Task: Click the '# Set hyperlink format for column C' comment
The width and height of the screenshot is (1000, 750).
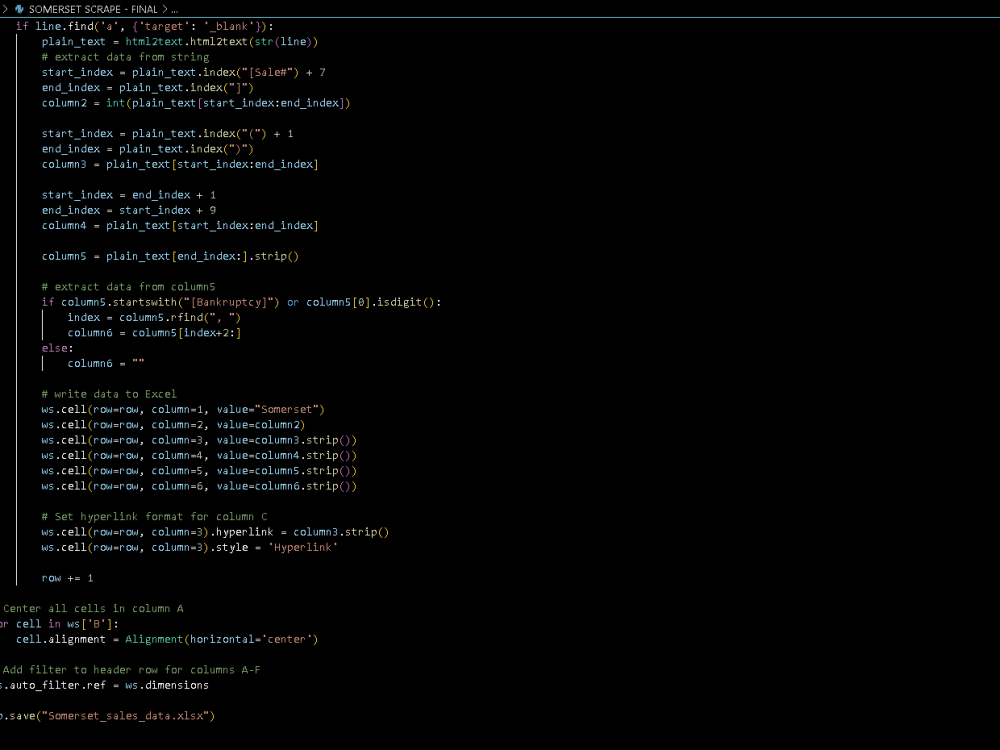Action: click(154, 516)
